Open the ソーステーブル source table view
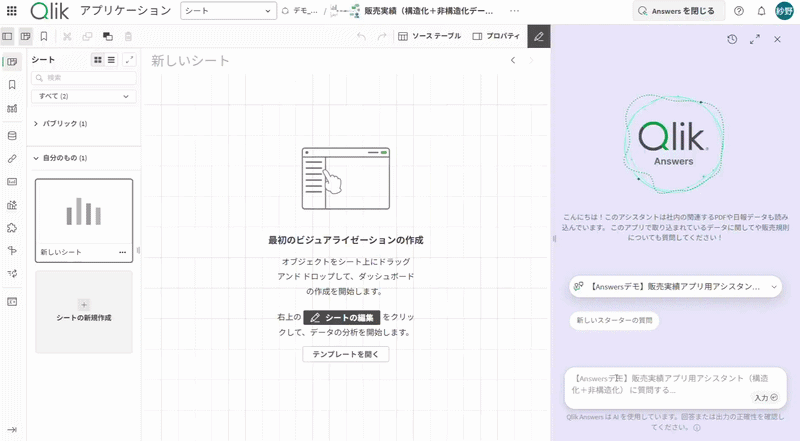 pyautogui.click(x=429, y=36)
